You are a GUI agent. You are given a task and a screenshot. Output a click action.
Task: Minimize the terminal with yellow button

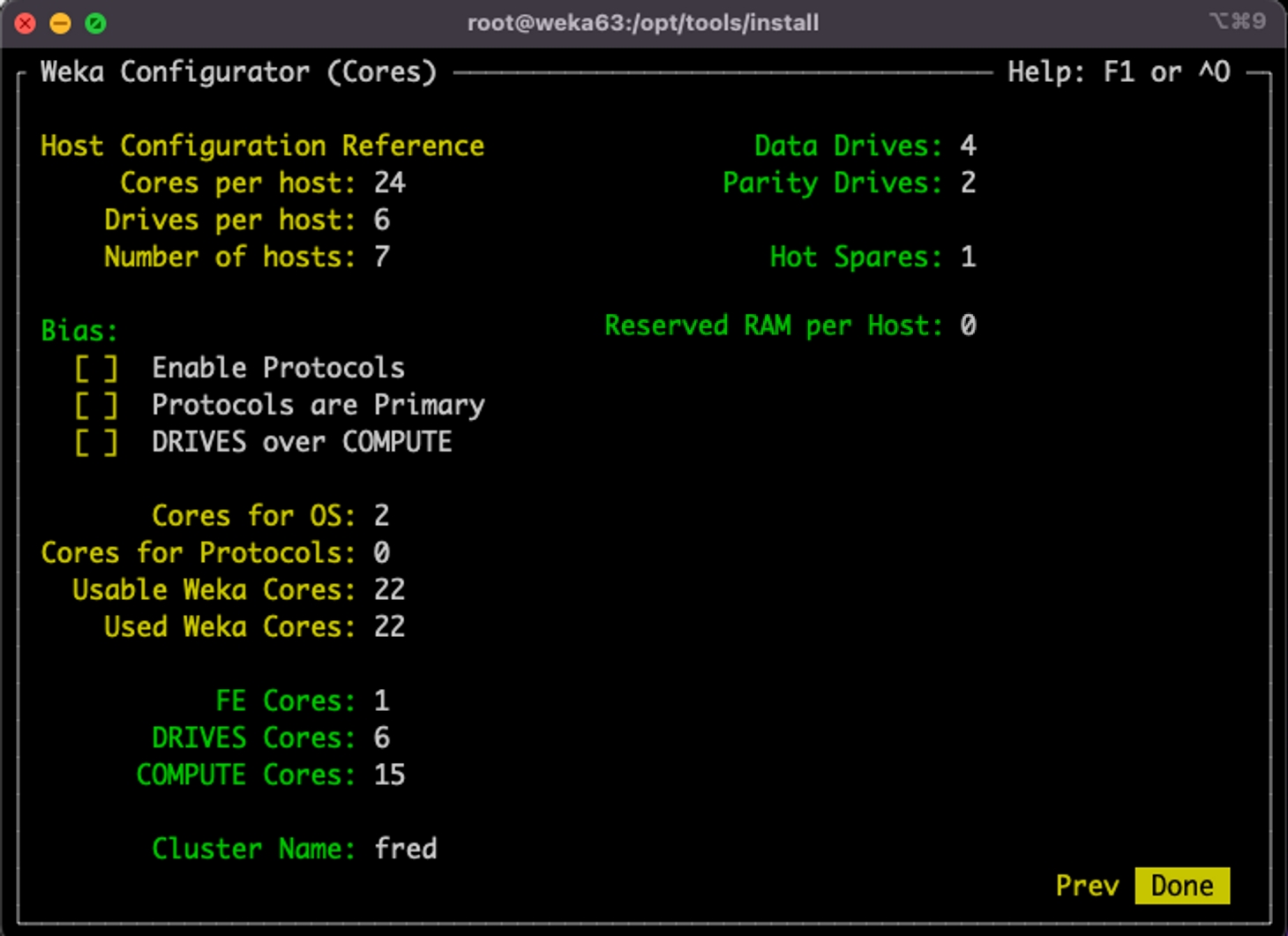coord(60,23)
